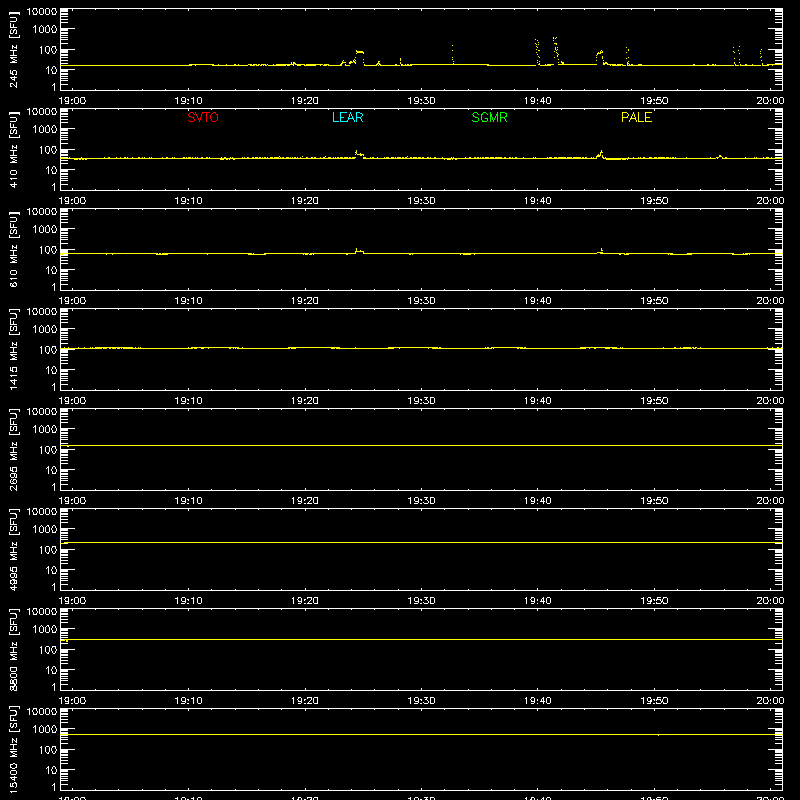Image resolution: width=800 pixels, height=800 pixels.
Task: Click the 10 tick on 1415 MHz y-axis
Action: point(51,370)
